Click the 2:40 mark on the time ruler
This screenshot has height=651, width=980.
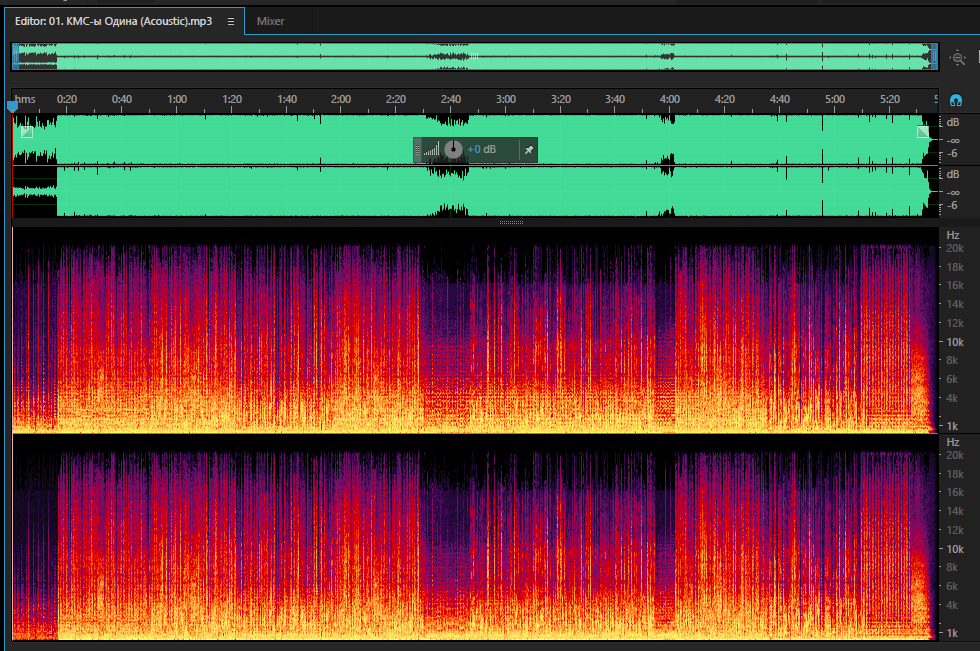[451, 99]
